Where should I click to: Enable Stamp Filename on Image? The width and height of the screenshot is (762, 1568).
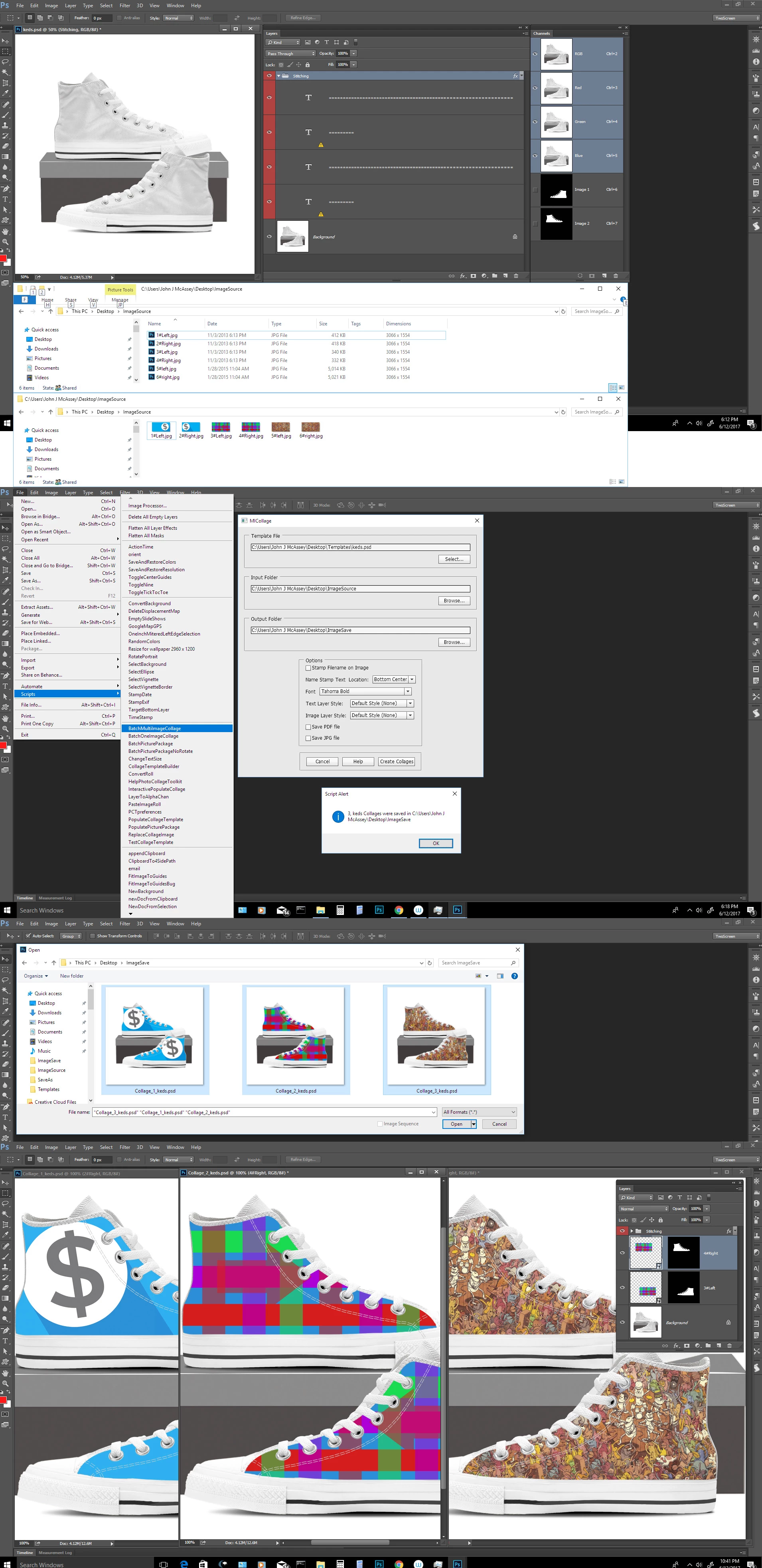pos(308,668)
